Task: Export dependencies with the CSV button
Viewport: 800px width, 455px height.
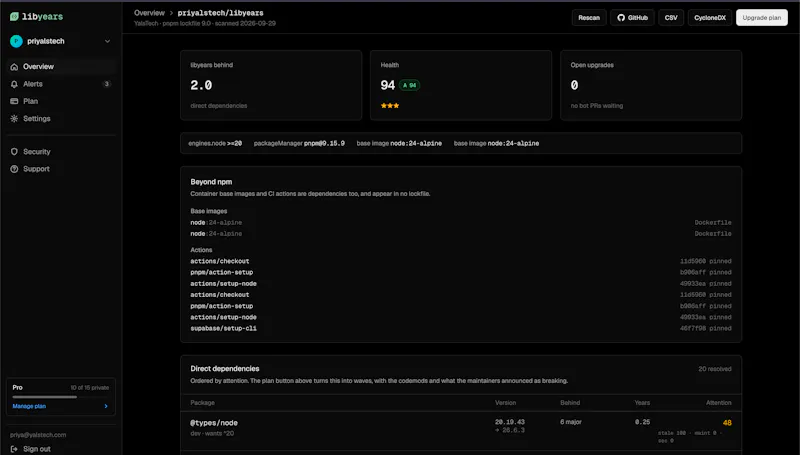Action: [671, 17]
